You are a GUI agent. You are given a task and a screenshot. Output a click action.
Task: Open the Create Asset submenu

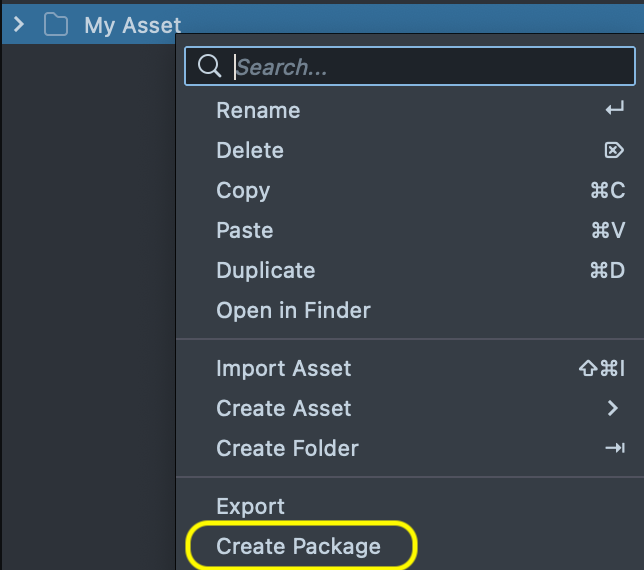coord(284,408)
